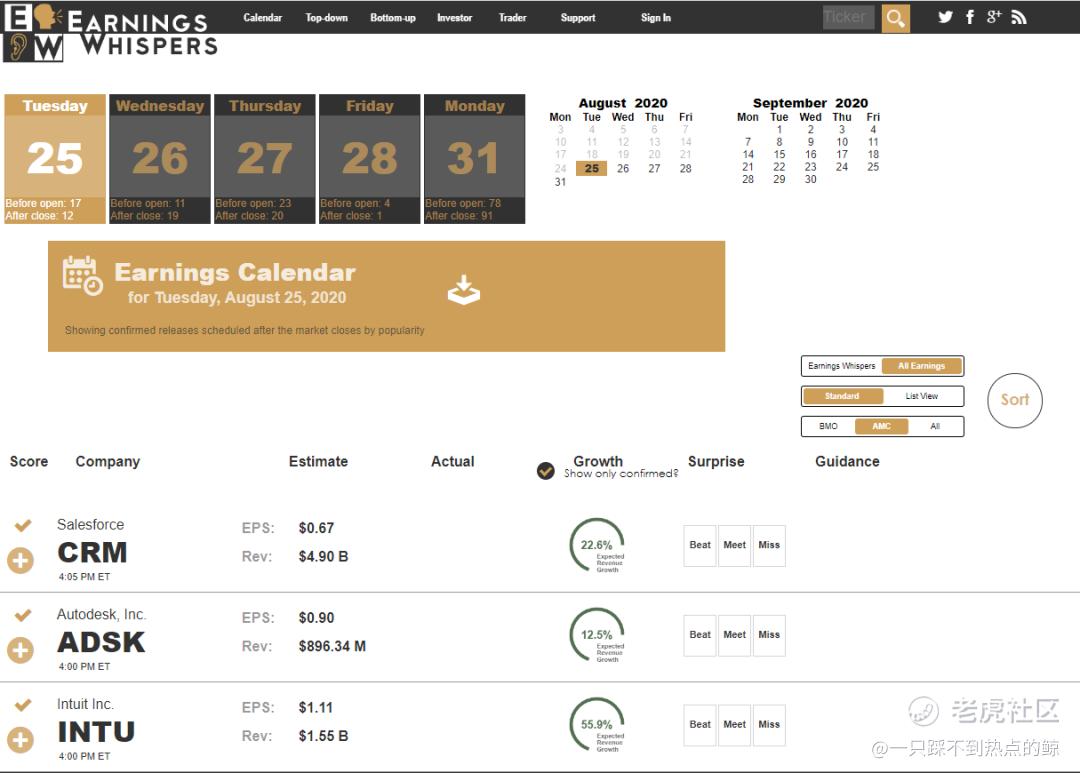Select the Tuesday 25 day tile
This screenshot has height=773, width=1080.
pyautogui.click(x=55, y=158)
